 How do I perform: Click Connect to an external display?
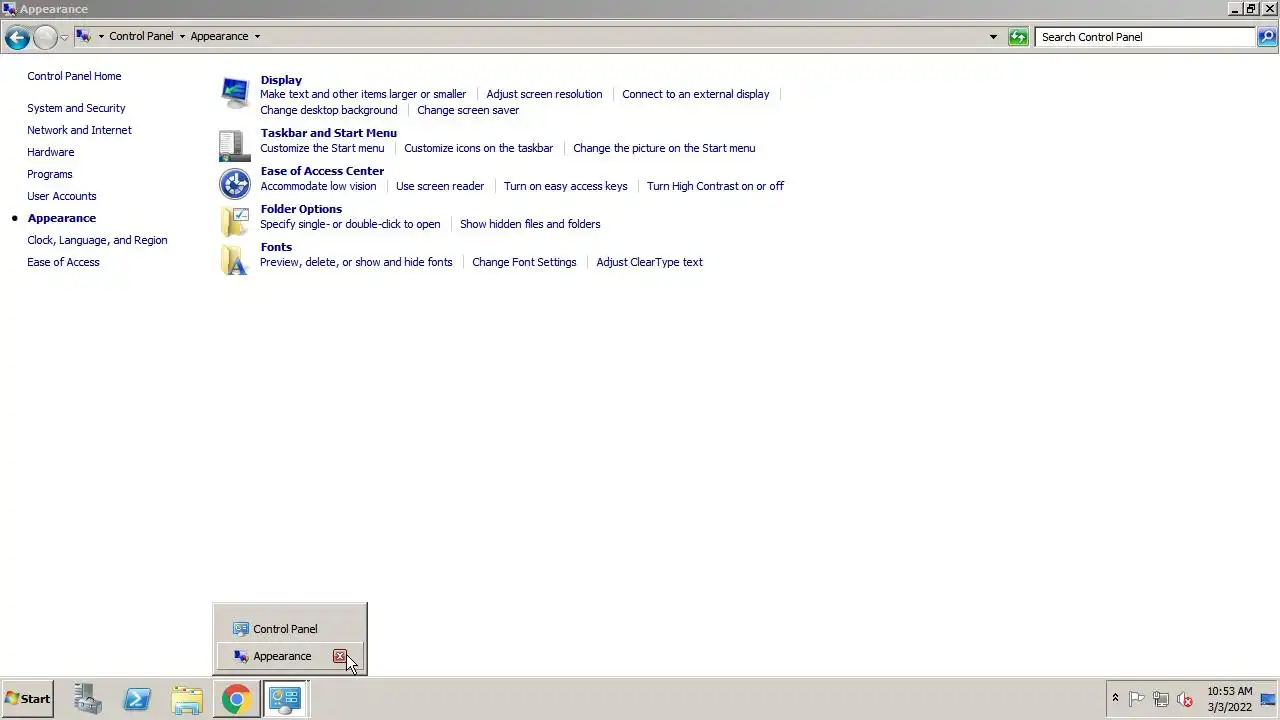(x=696, y=94)
